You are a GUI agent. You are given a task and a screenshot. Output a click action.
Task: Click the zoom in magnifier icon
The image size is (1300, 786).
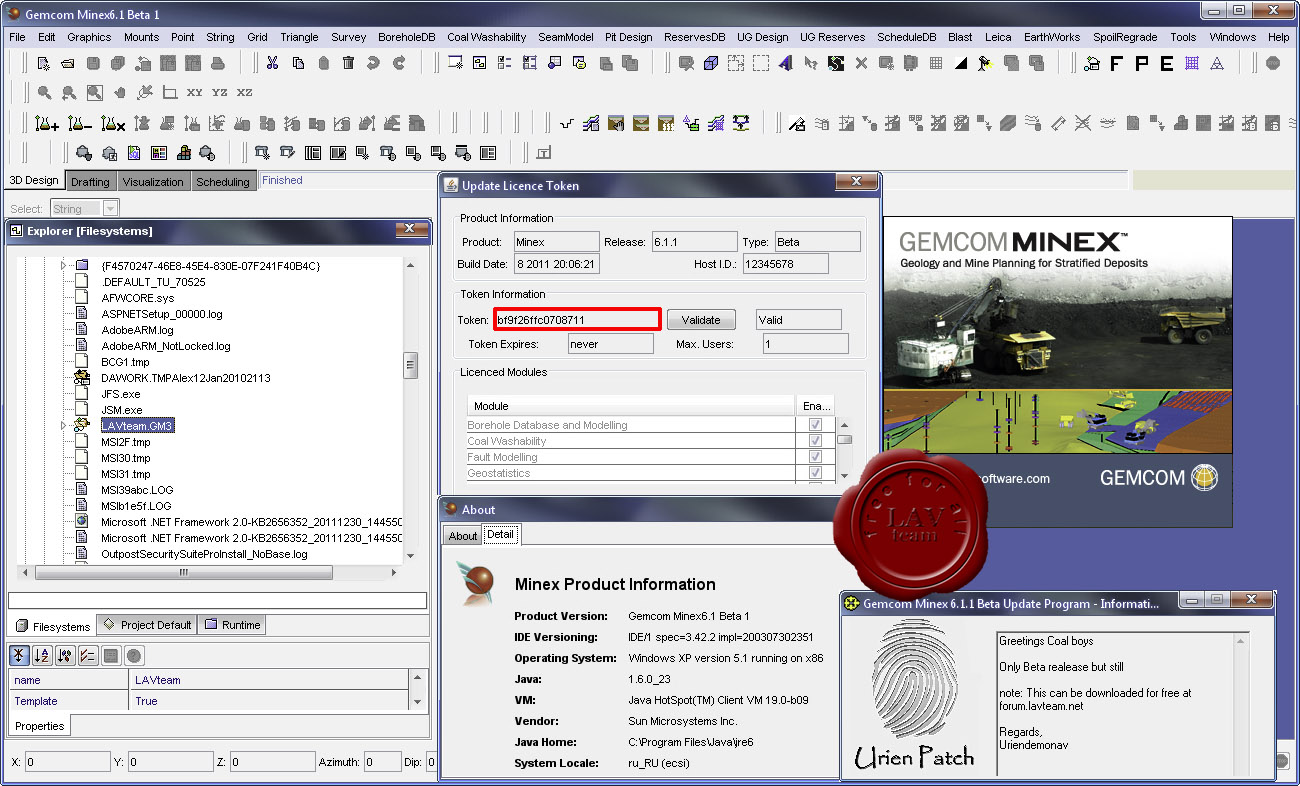pos(44,92)
